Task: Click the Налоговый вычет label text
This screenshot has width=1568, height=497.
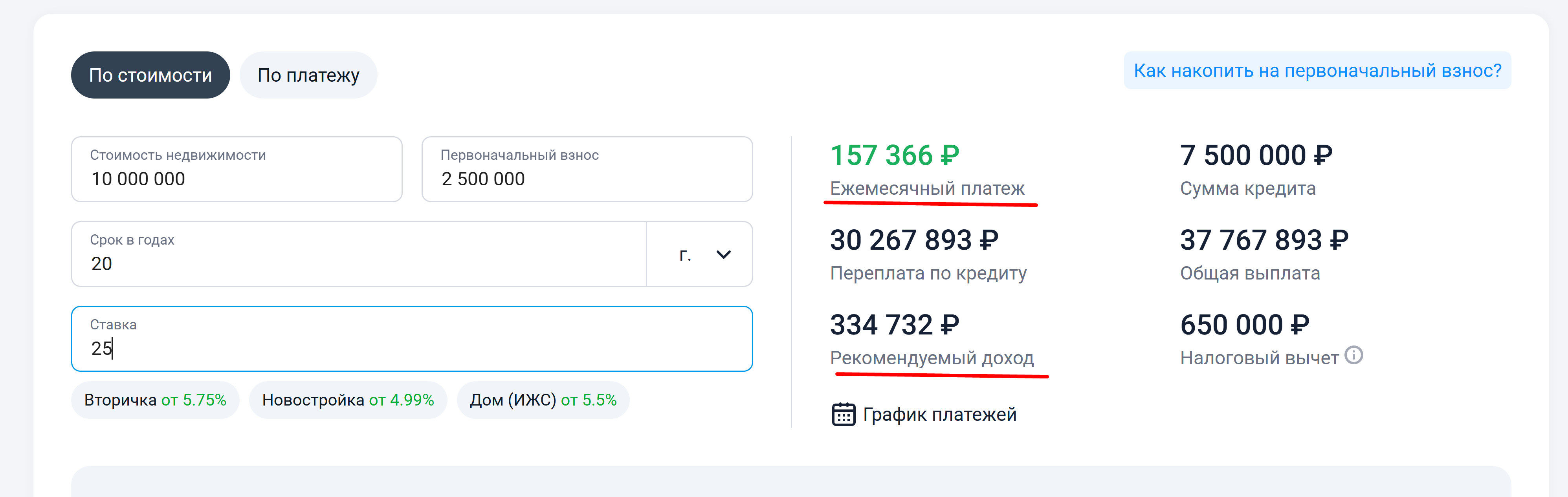Action: [x=1259, y=358]
